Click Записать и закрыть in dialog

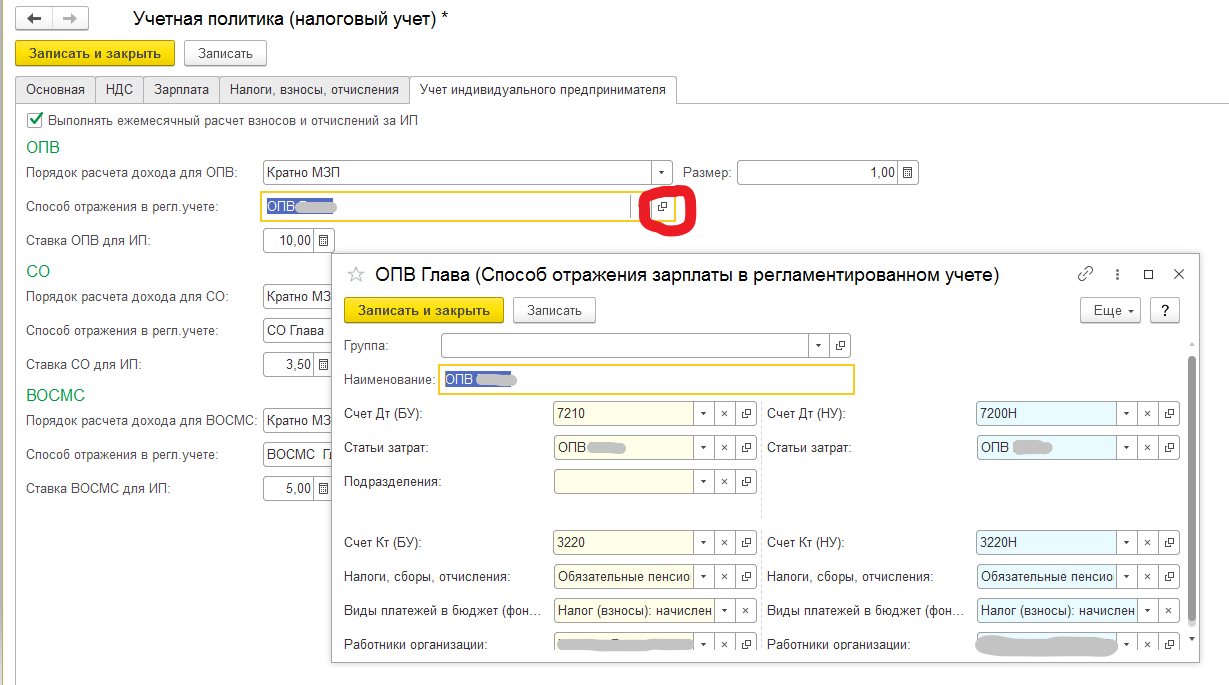click(424, 311)
